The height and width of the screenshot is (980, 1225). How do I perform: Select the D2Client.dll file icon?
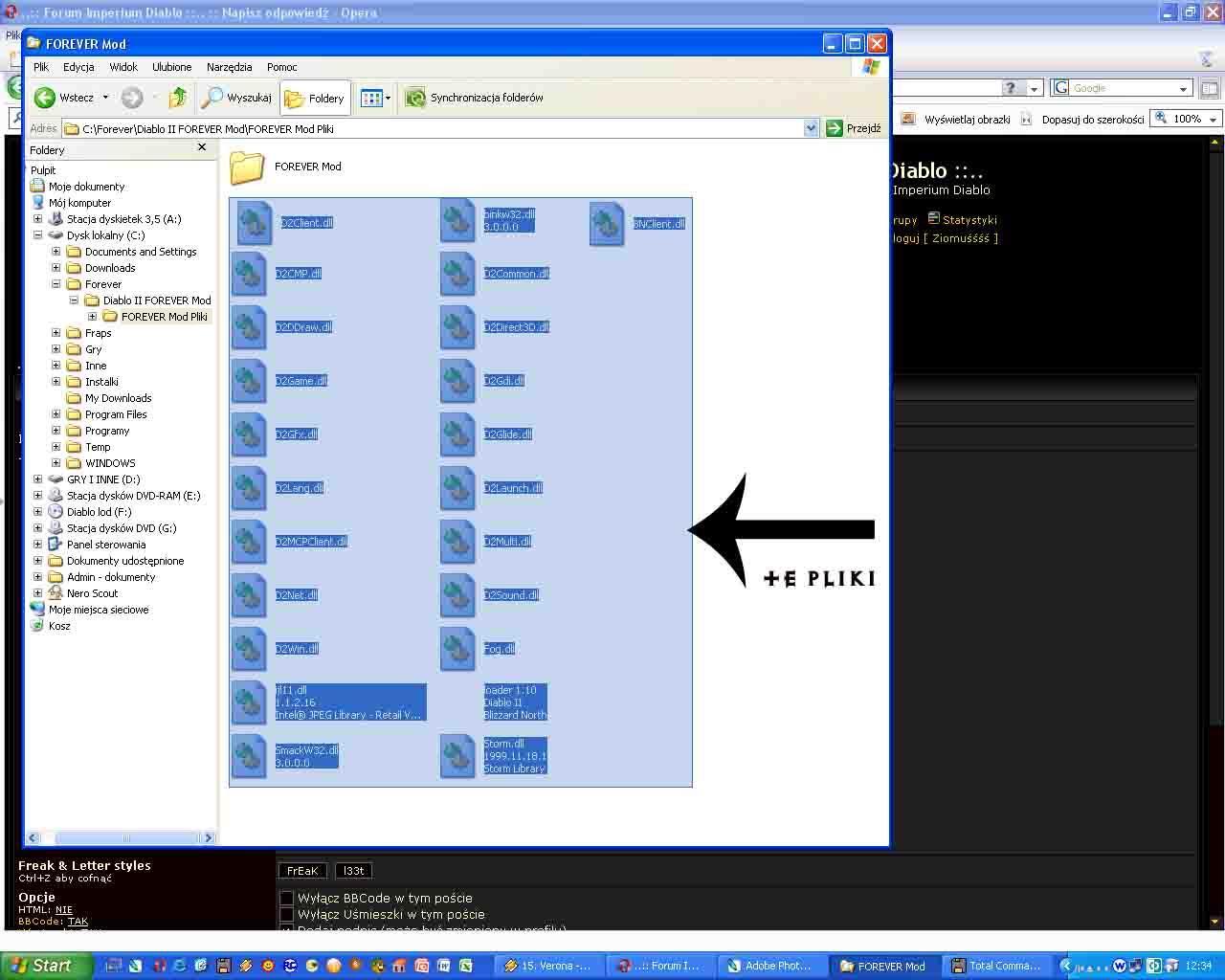tap(255, 222)
